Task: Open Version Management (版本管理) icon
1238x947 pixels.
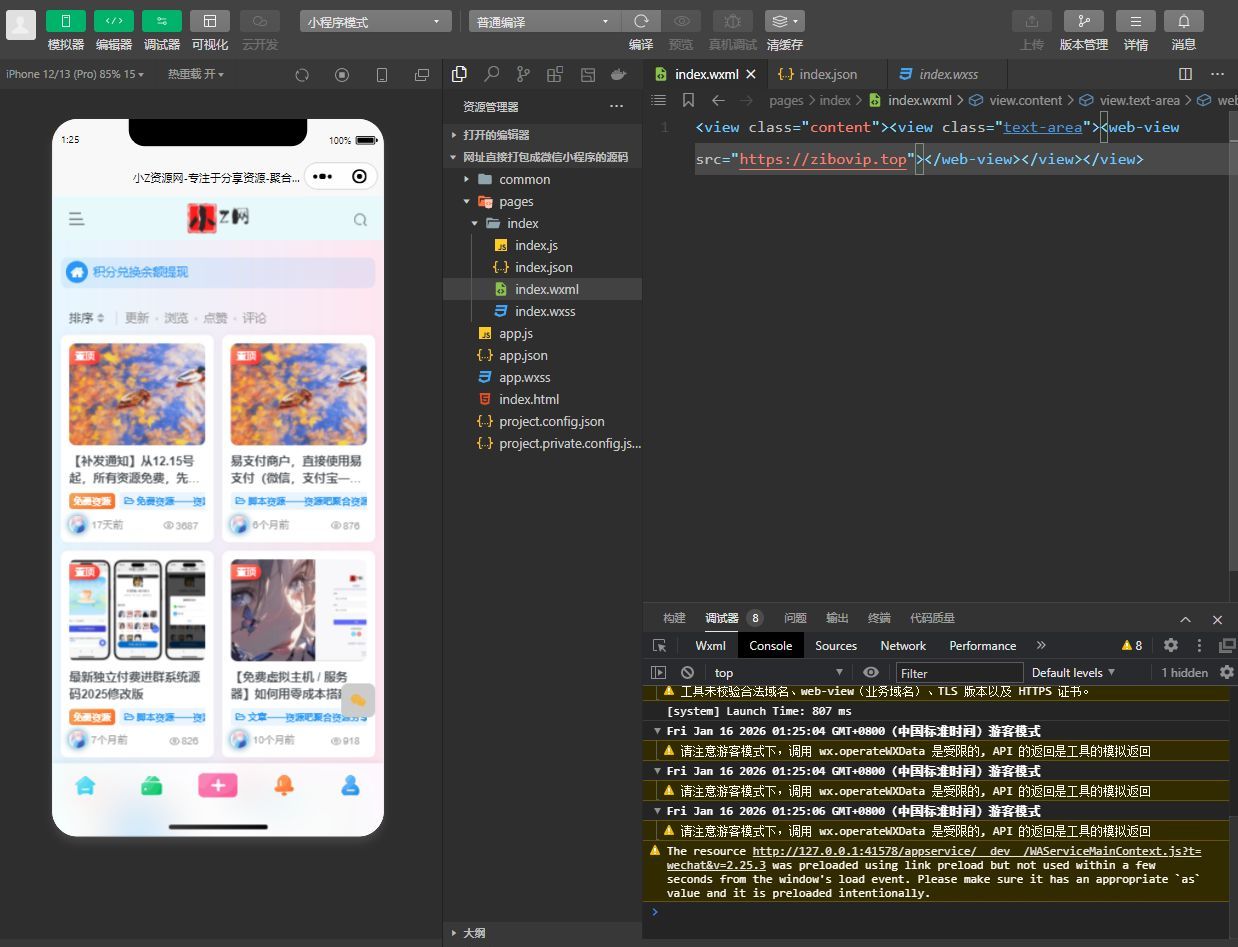Action: click(x=1083, y=21)
